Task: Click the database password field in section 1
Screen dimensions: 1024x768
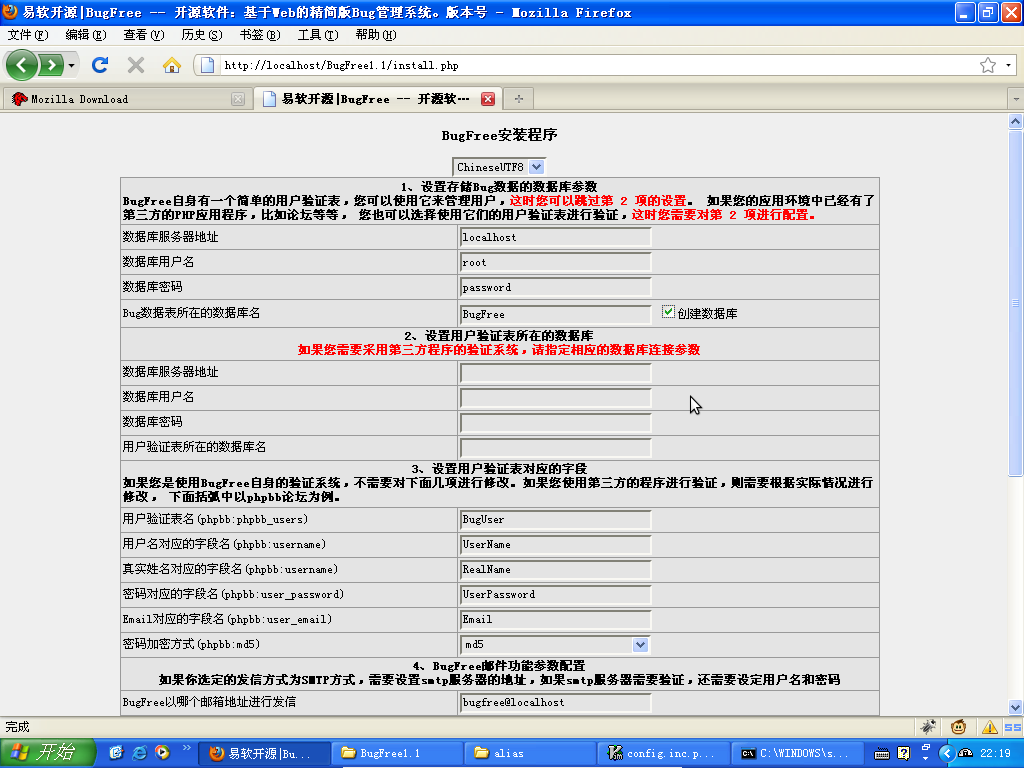Action: 555,287
